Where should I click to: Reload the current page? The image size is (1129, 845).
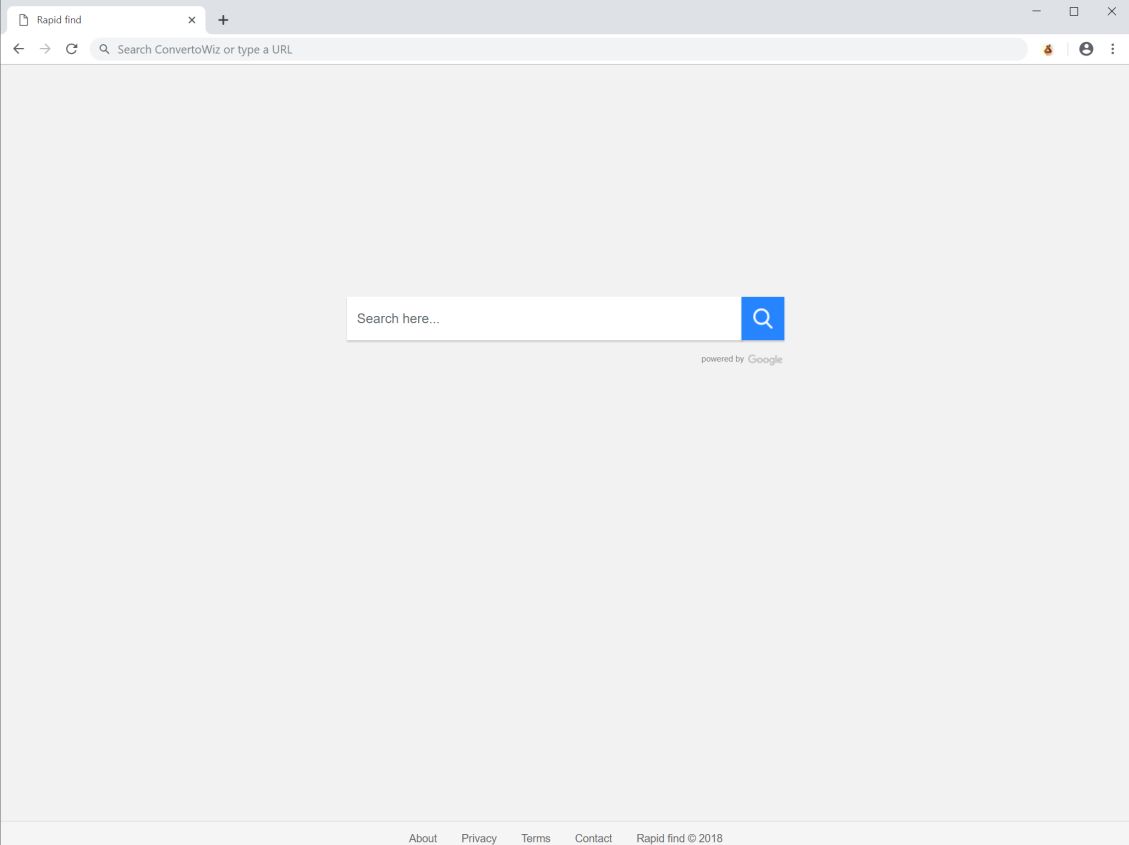[x=71, y=49]
